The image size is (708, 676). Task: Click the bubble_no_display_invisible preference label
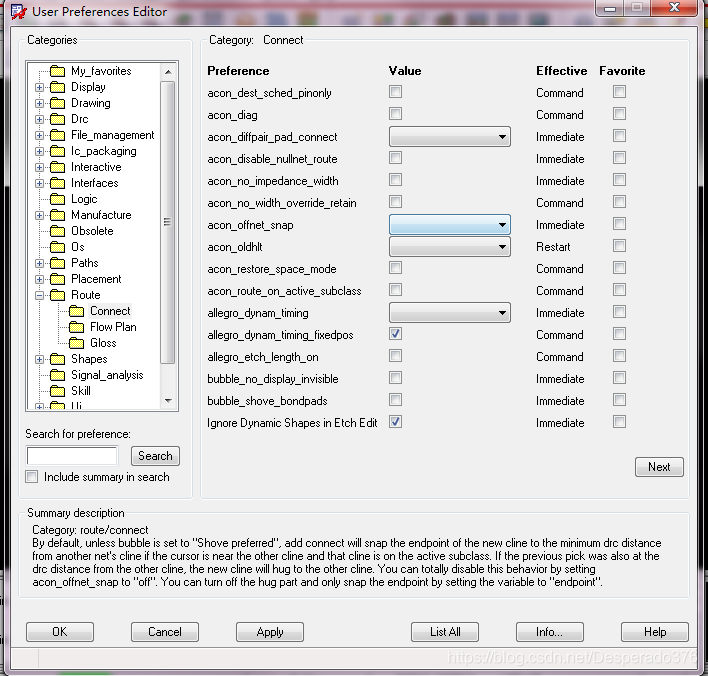(x=273, y=379)
